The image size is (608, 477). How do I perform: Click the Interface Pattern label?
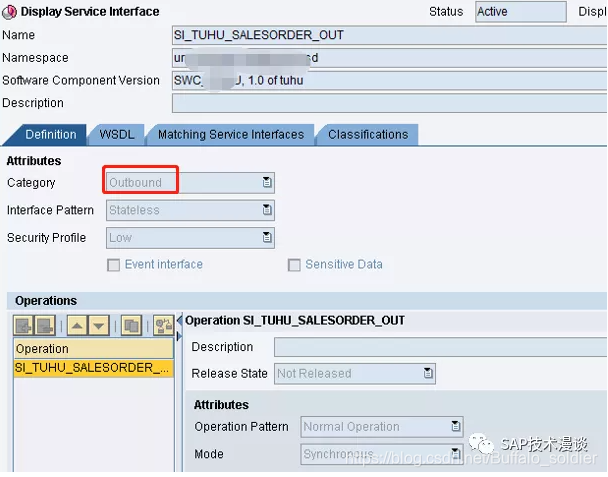coord(50,210)
